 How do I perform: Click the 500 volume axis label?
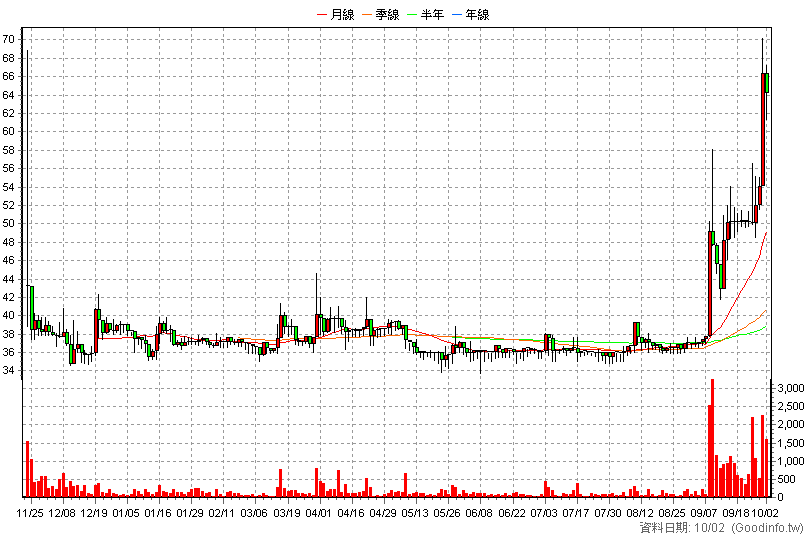pos(786,479)
